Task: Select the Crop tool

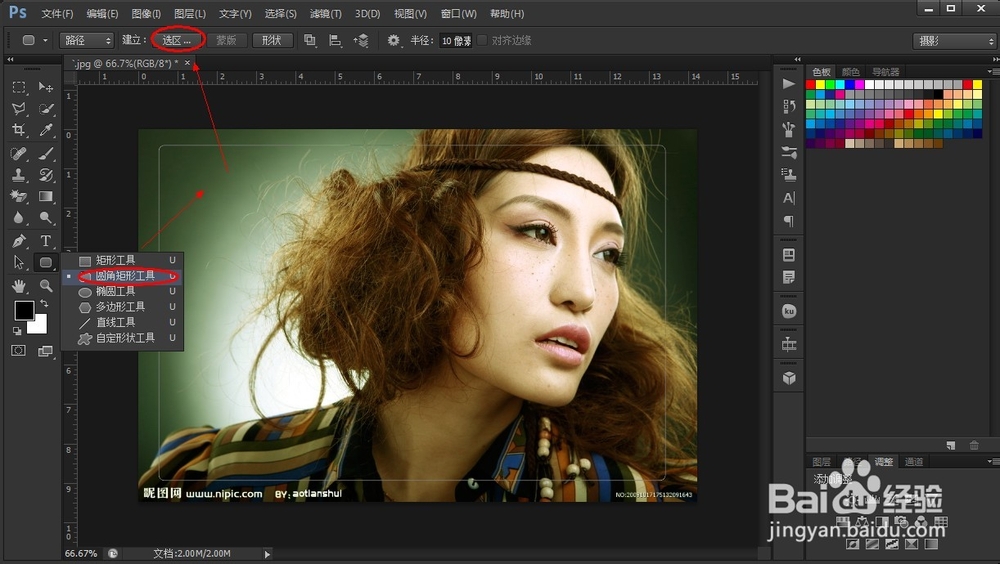Action: click(18, 131)
